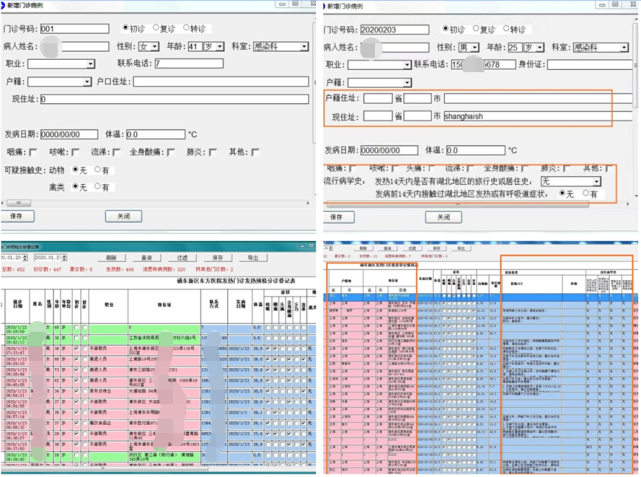Screen dimensions: 641x477
Task: Click 刷新 in the register showing 总数 452
Action: pos(111,258)
